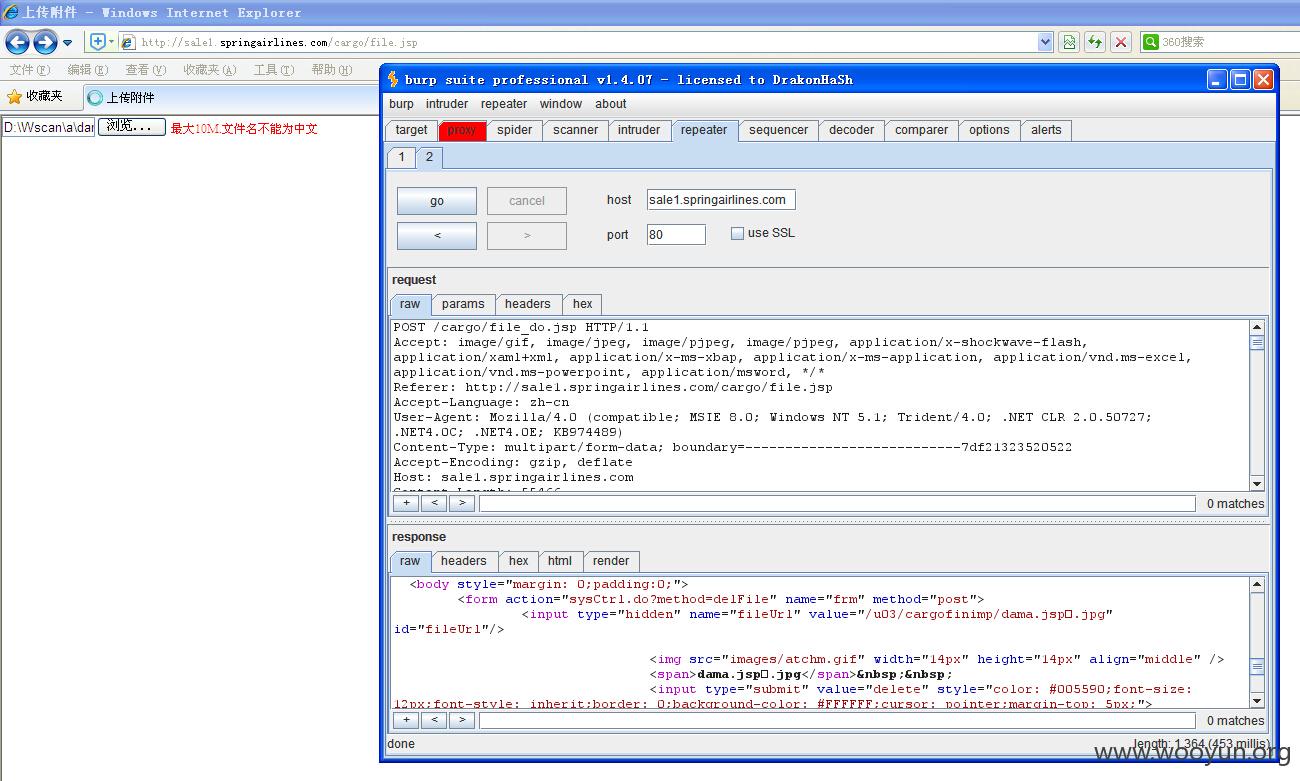Open the window menu in Burp Suite
This screenshot has width=1300, height=781.
561,104
